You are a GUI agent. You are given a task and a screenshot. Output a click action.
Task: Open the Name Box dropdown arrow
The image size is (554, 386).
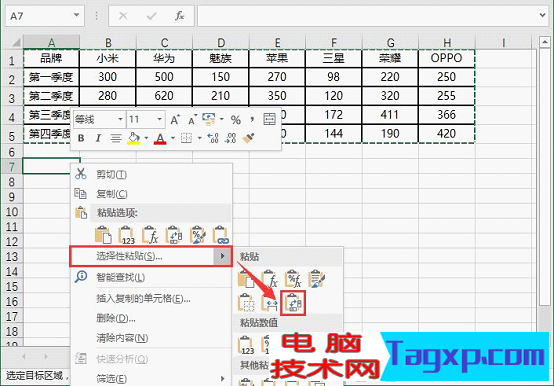76,15
